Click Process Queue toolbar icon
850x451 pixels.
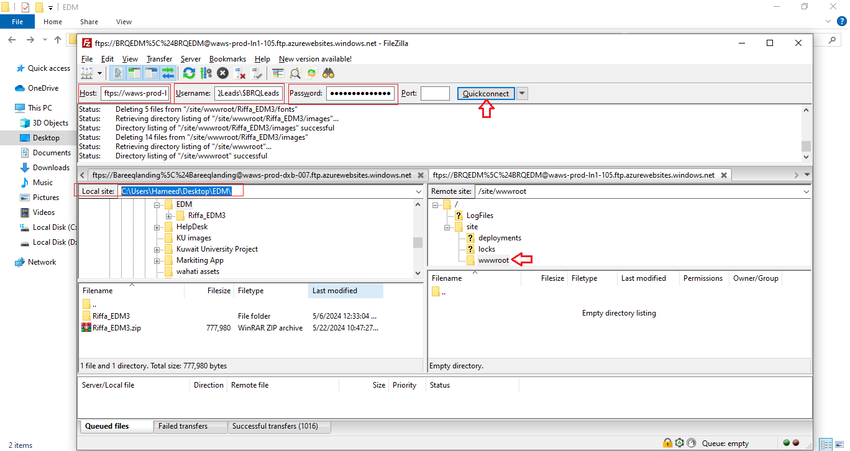pyautogui.click(x=205, y=73)
